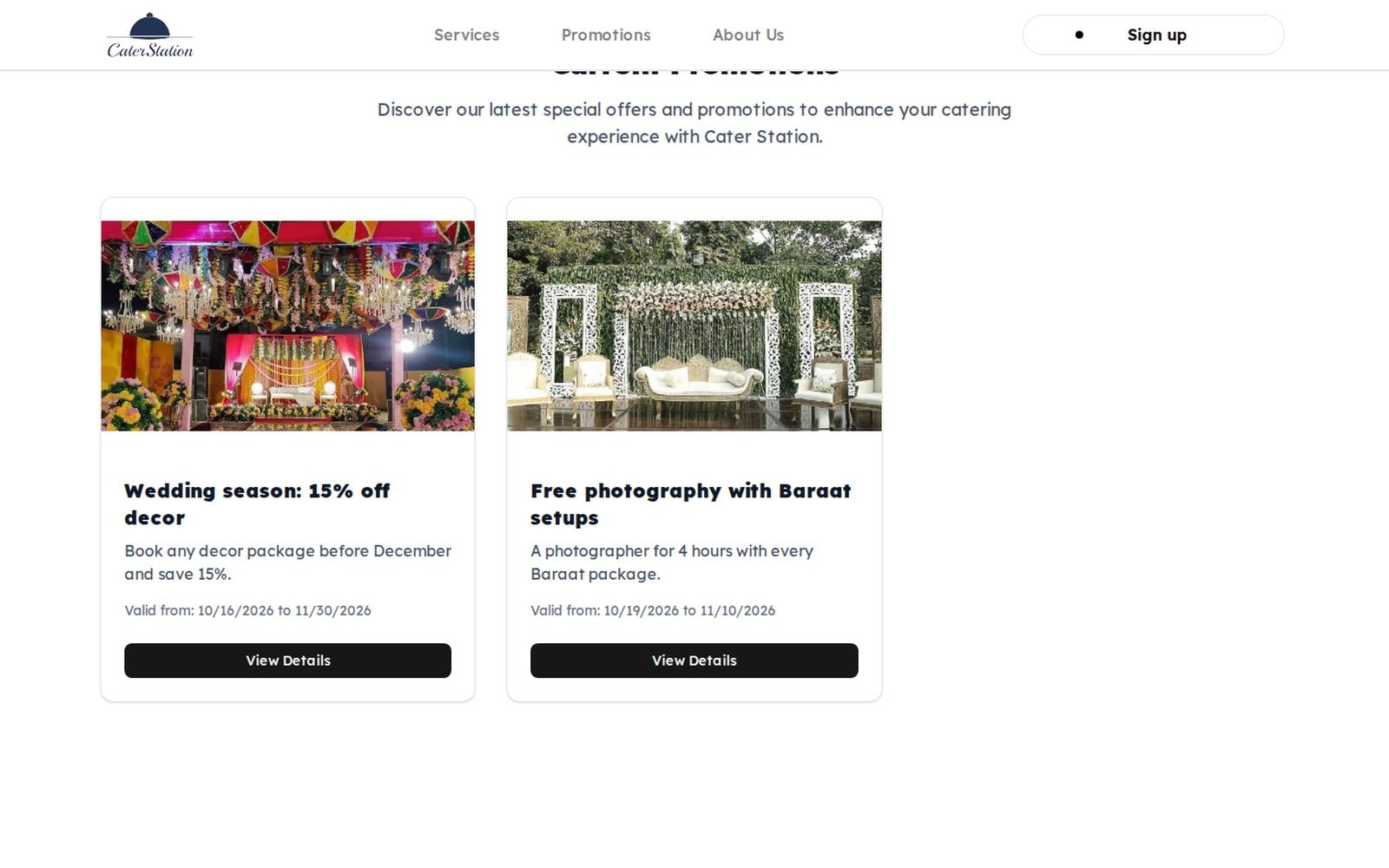Click 'A photographer for 4 hours' description

672,562
